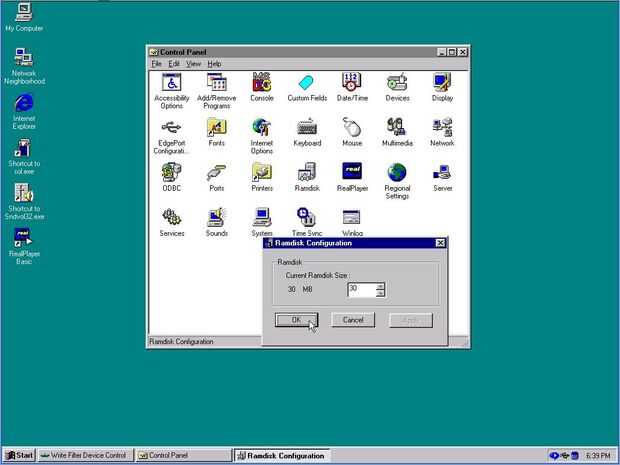Select the Ports icon
620x465 pixels.
[x=217, y=177]
